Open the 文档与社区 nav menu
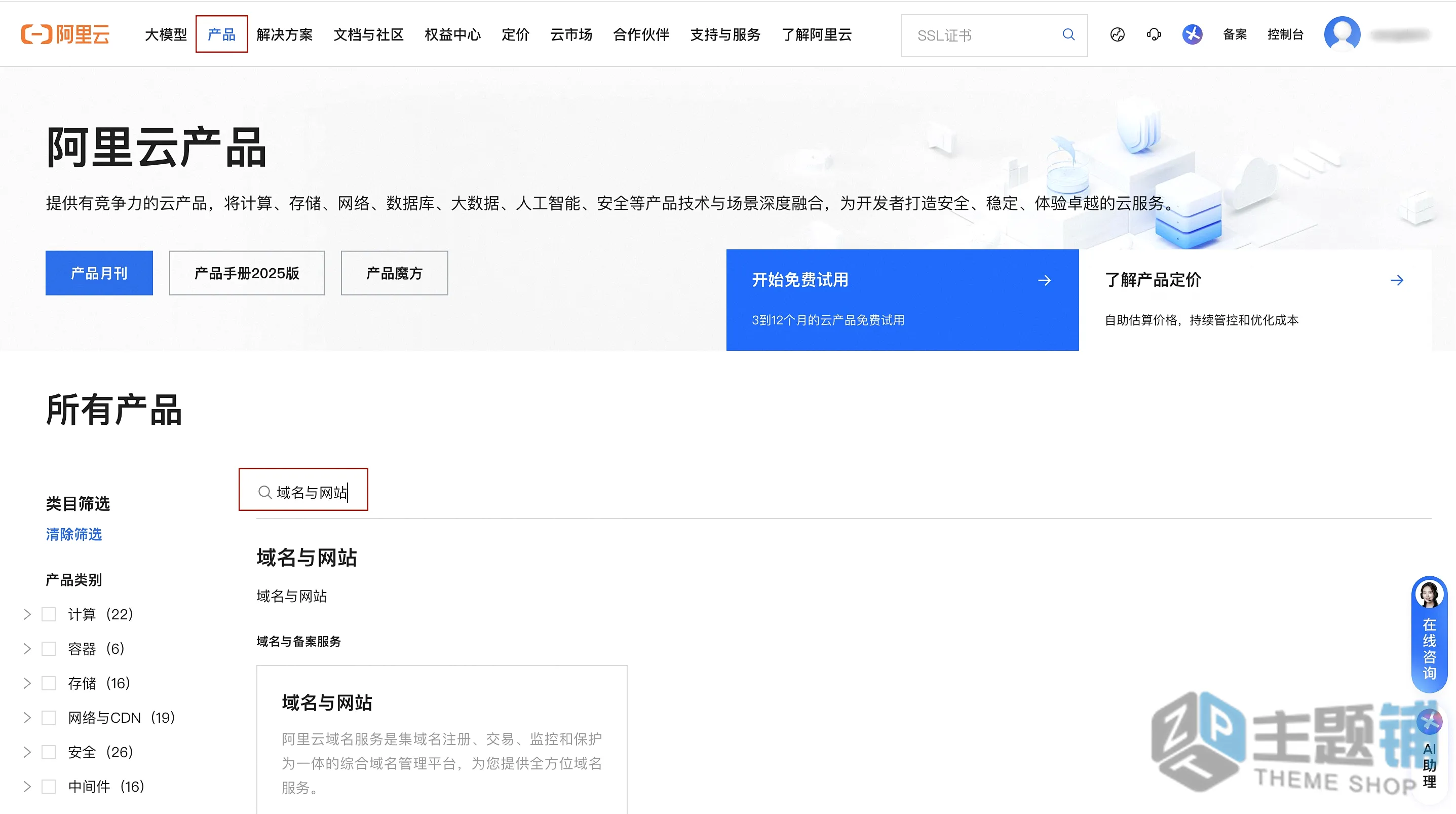 tap(368, 34)
